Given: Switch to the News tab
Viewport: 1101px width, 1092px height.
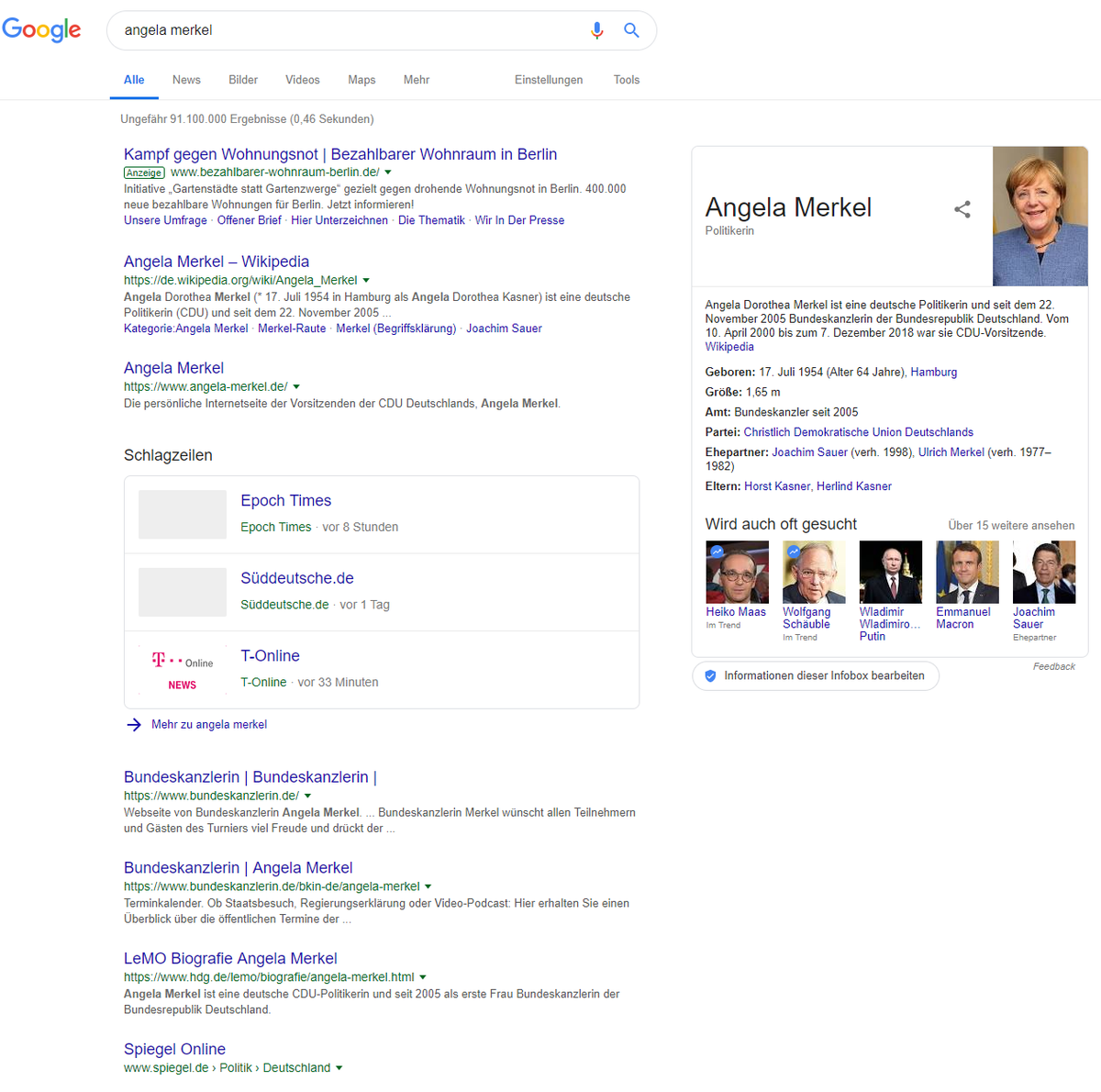Looking at the screenshot, I should [186, 80].
